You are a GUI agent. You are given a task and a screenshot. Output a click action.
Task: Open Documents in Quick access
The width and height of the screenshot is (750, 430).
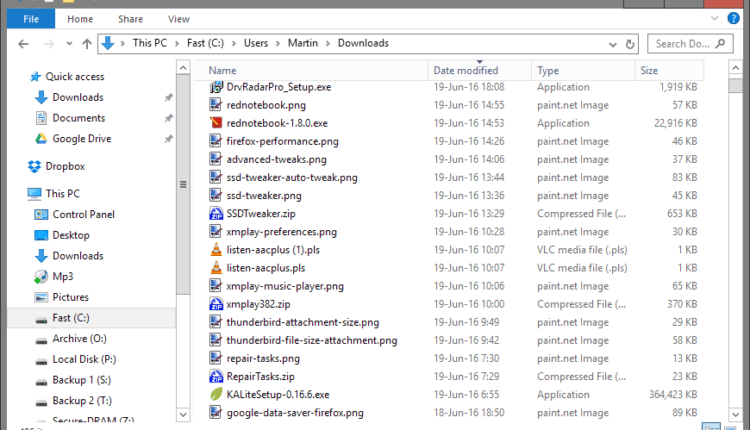78,118
